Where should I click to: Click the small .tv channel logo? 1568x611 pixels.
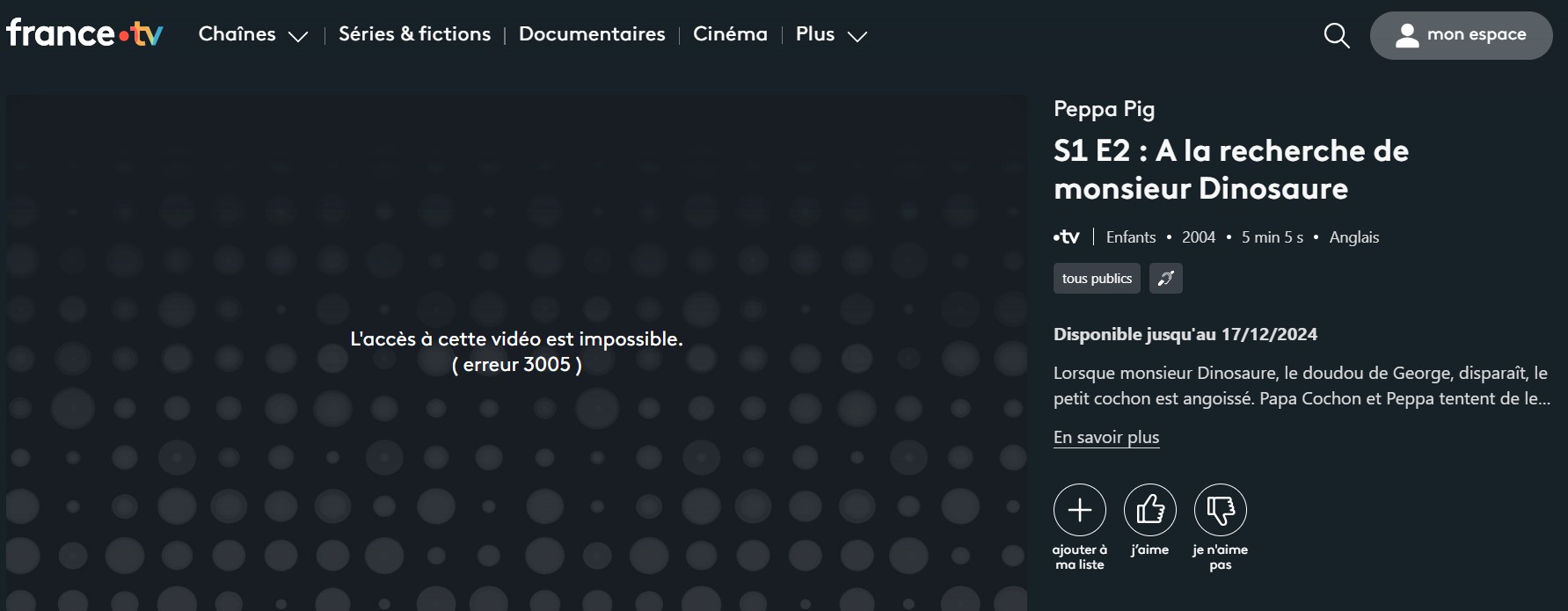click(x=1067, y=237)
